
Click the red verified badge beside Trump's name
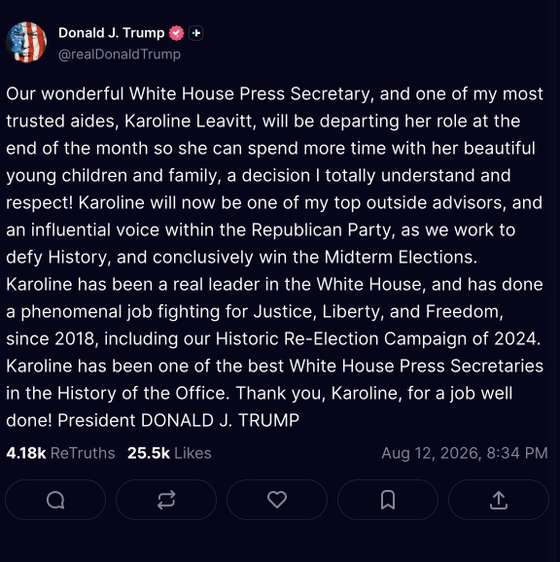(x=176, y=33)
